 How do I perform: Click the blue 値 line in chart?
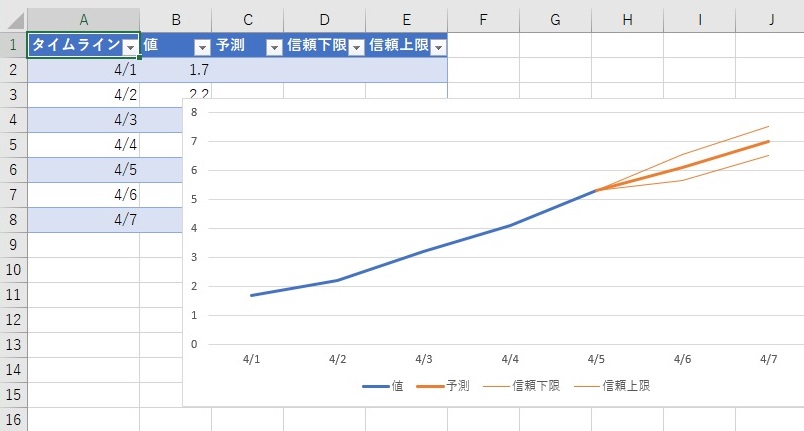tap(424, 249)
